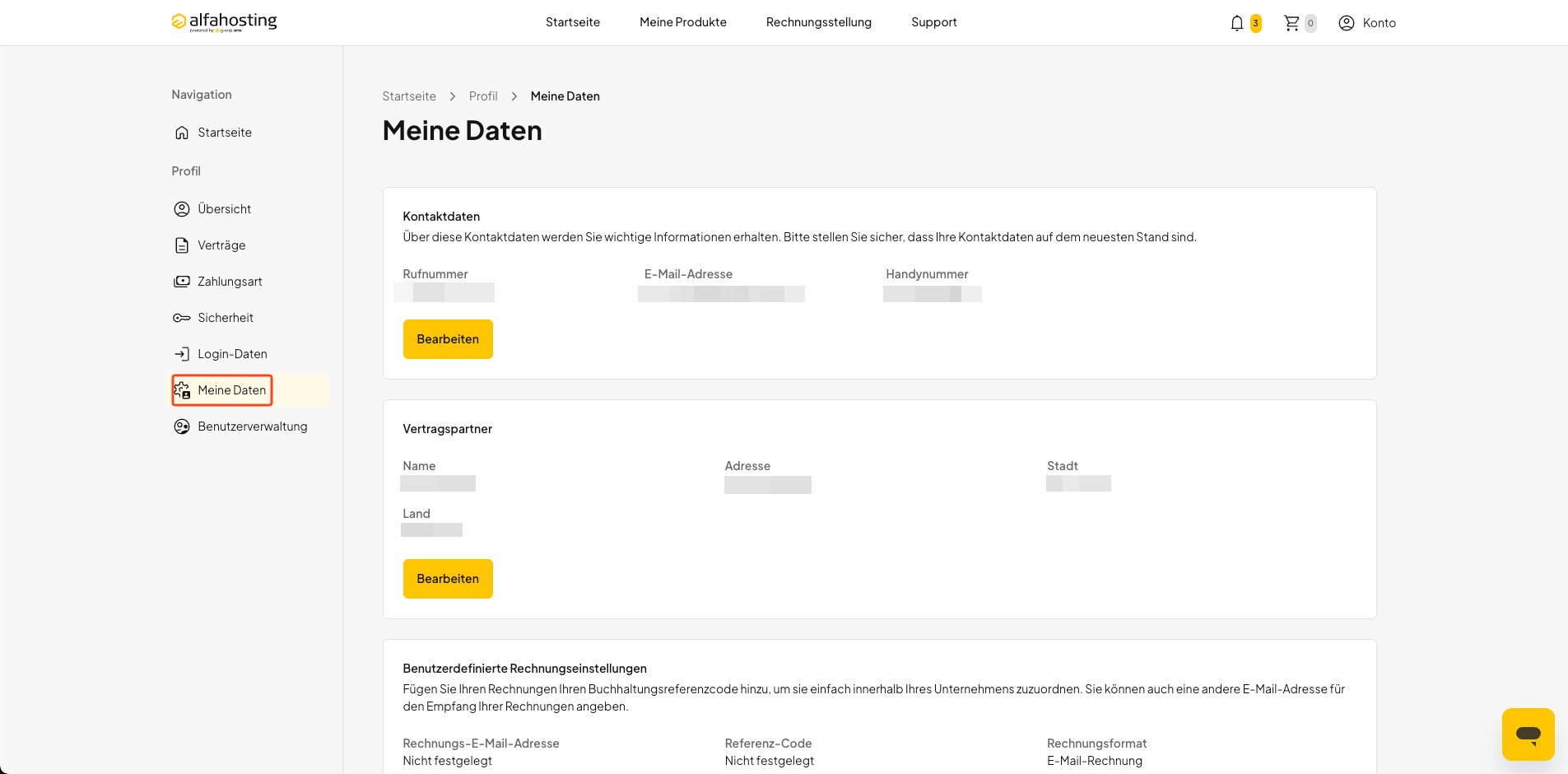Click the home icon beside Startseite in sidebar
The image size is (1568, 774).
[x=182, y=133]
